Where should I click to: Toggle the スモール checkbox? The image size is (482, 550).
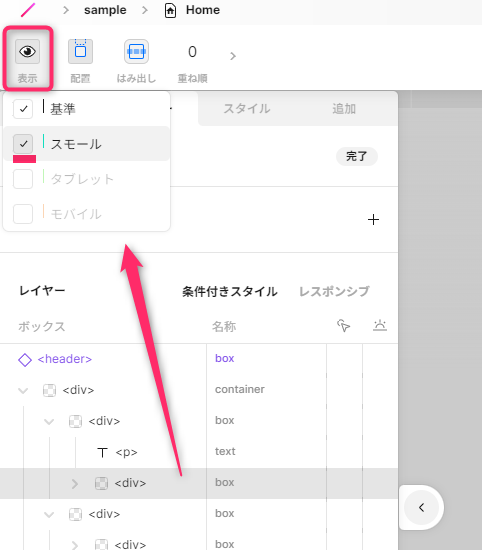[23, 144]
